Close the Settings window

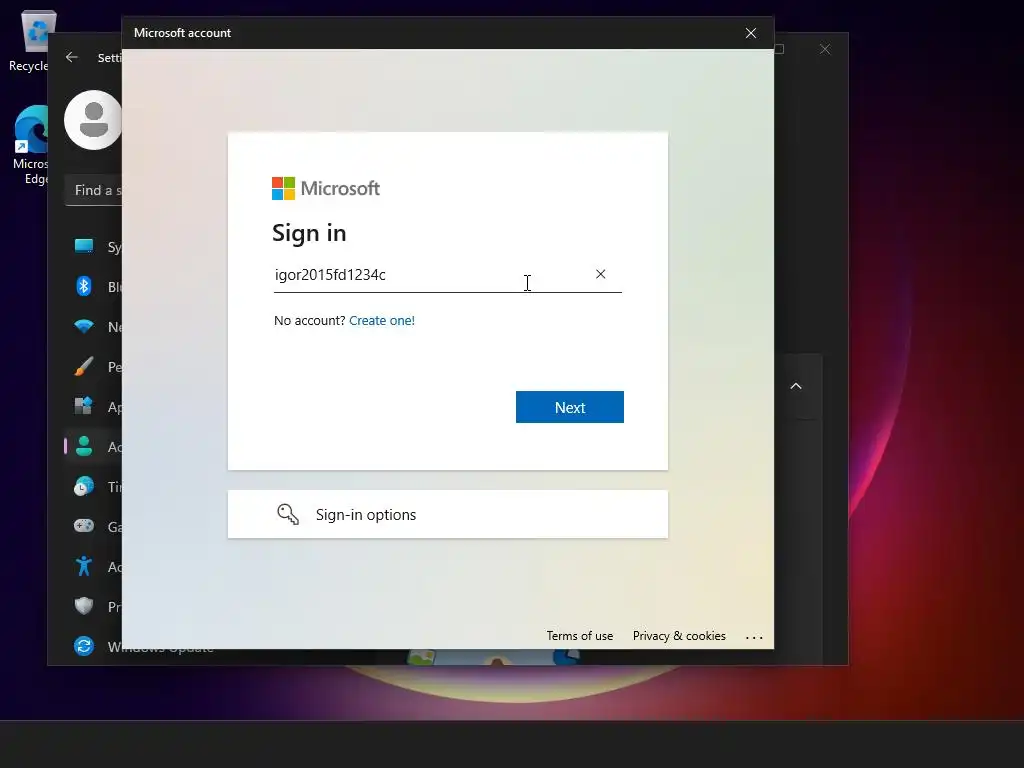pyautogui.click(x=825, y=50)
